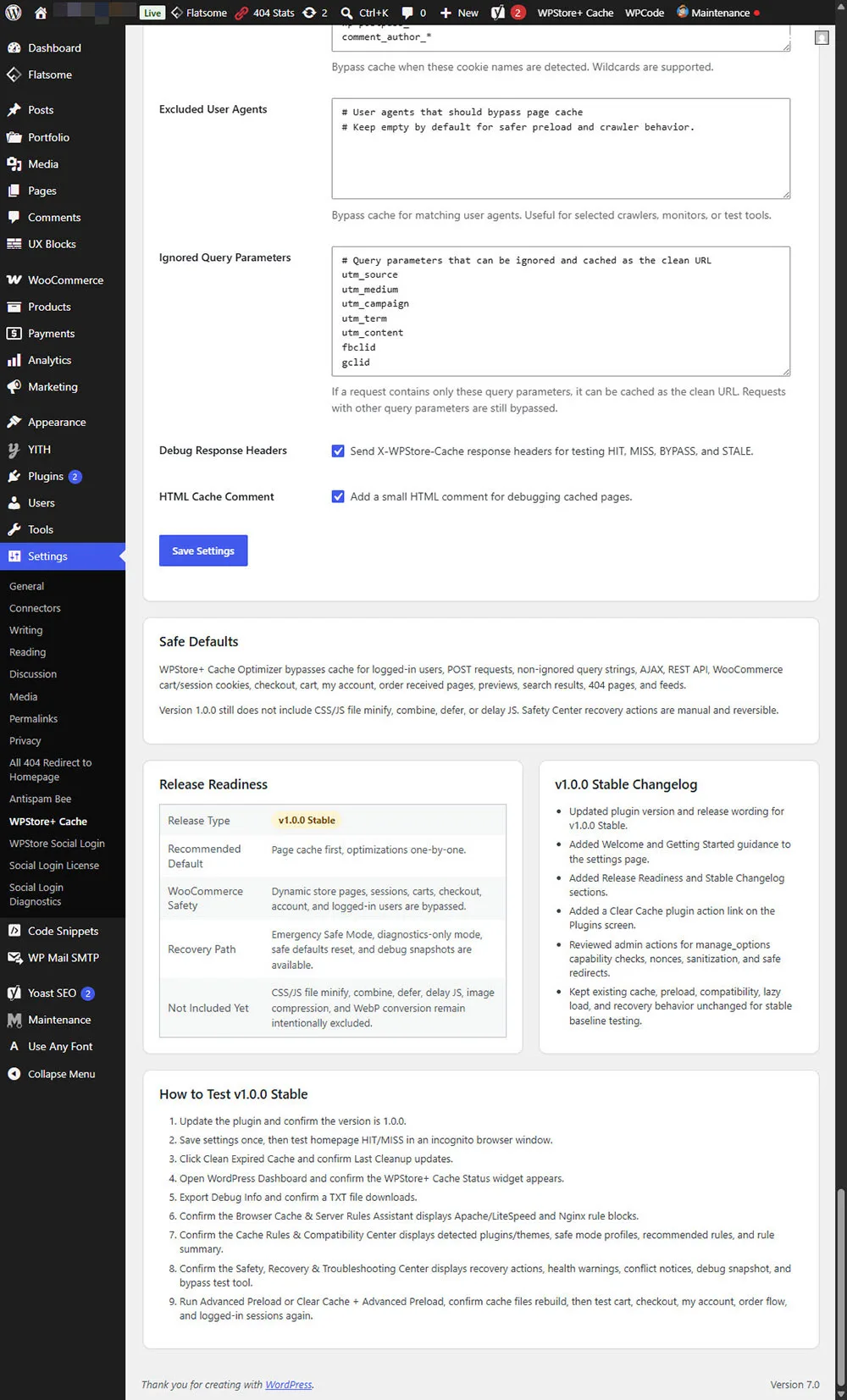847x1400 pixels.
Task: Click the Analytics bar chart icon
Action: [14, 360]
